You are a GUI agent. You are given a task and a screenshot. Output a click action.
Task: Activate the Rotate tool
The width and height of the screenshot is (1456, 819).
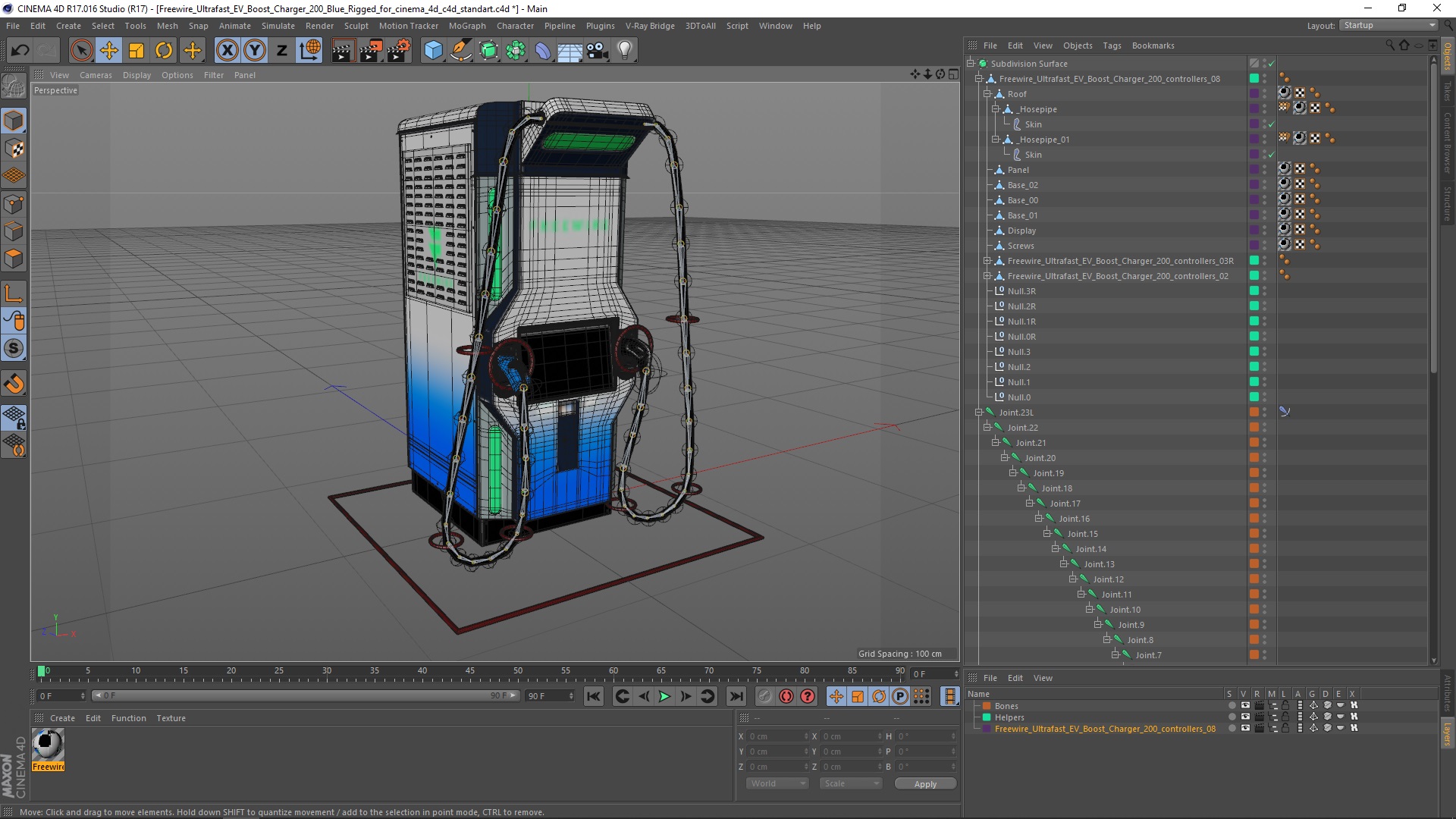tap(164, 51)
